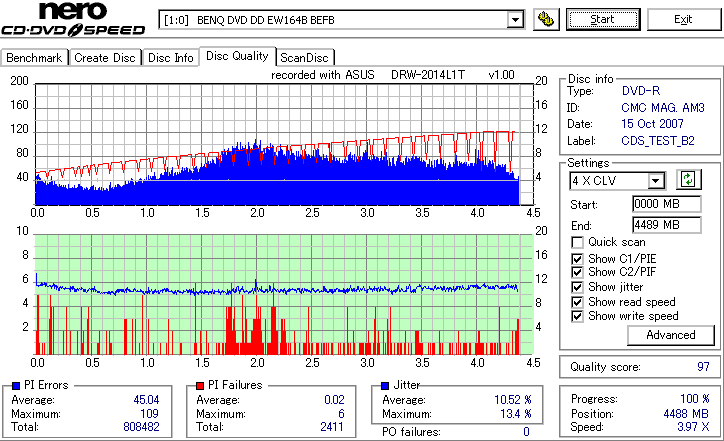Click the Nero CD-DVD Speed logo
This screenshot has height=441, width=724.
[x=73, y=19]
